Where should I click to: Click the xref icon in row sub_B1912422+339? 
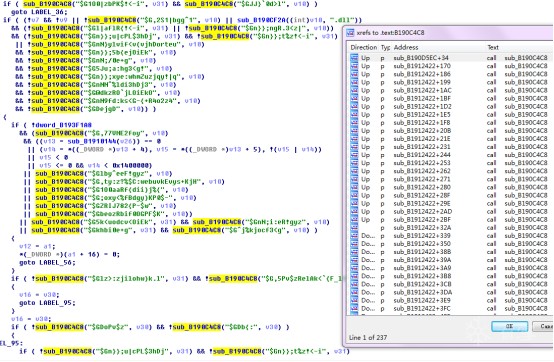[354, 236]
